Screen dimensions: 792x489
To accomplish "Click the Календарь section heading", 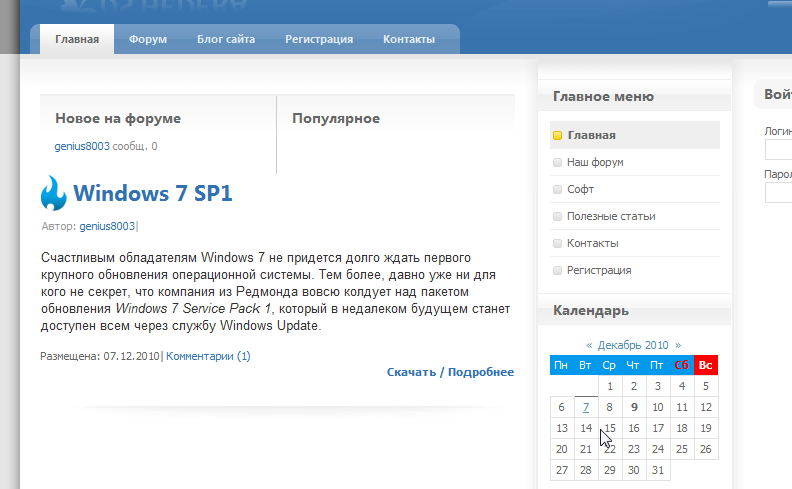I will pyautogui.click(x=591, y=310).
